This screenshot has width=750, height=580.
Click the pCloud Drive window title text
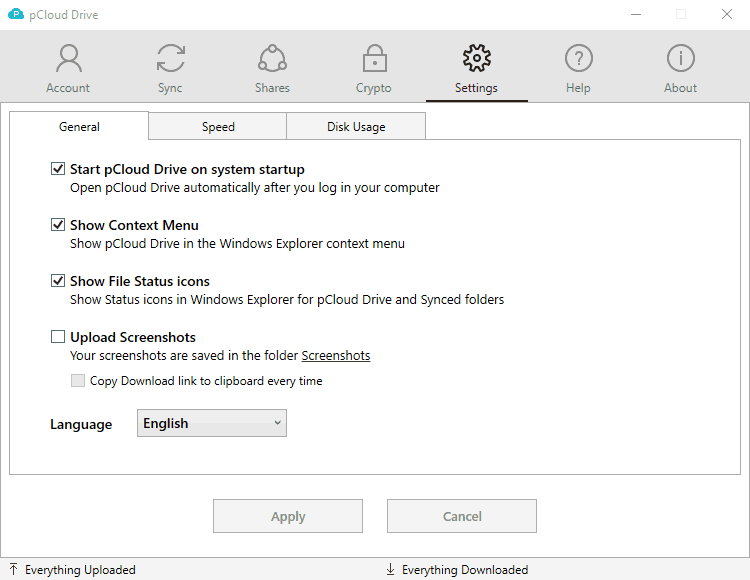click(x=64, y=15)
